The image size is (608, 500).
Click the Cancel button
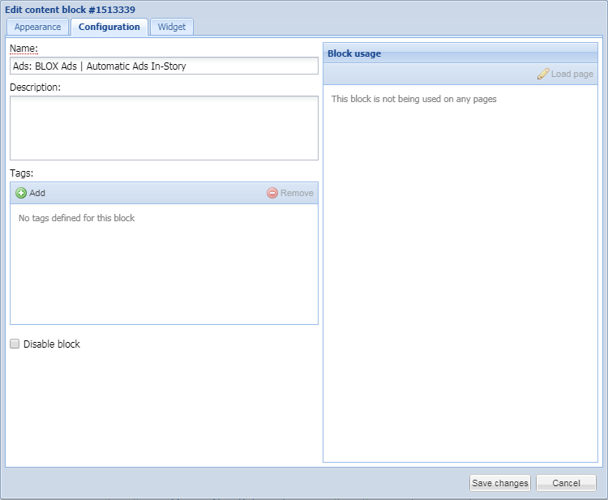[x=566, y=483]
